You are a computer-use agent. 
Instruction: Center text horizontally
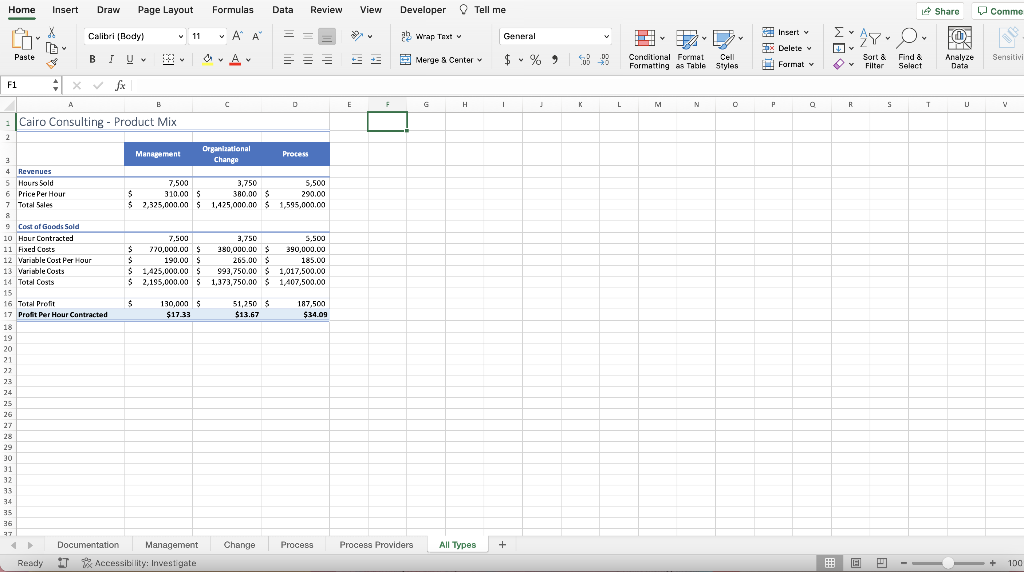click(308, 59)
